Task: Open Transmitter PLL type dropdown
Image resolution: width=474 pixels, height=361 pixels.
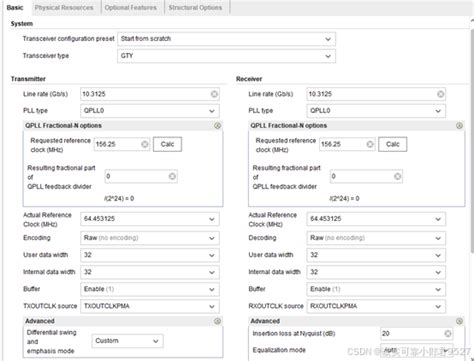Action: point(150,111)
